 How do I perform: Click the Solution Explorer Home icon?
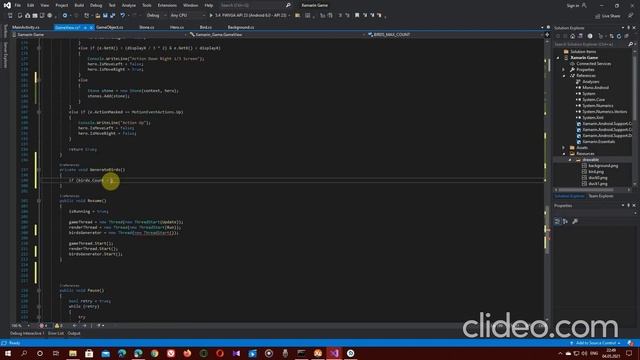[x=572, y=36]
